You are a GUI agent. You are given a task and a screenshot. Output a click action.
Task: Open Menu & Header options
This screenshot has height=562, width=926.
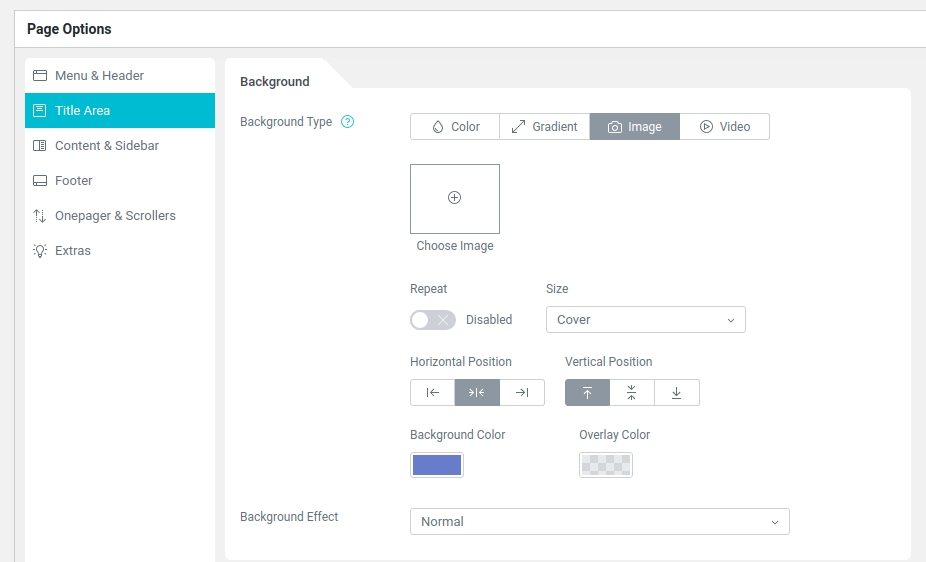coord(99,76)
